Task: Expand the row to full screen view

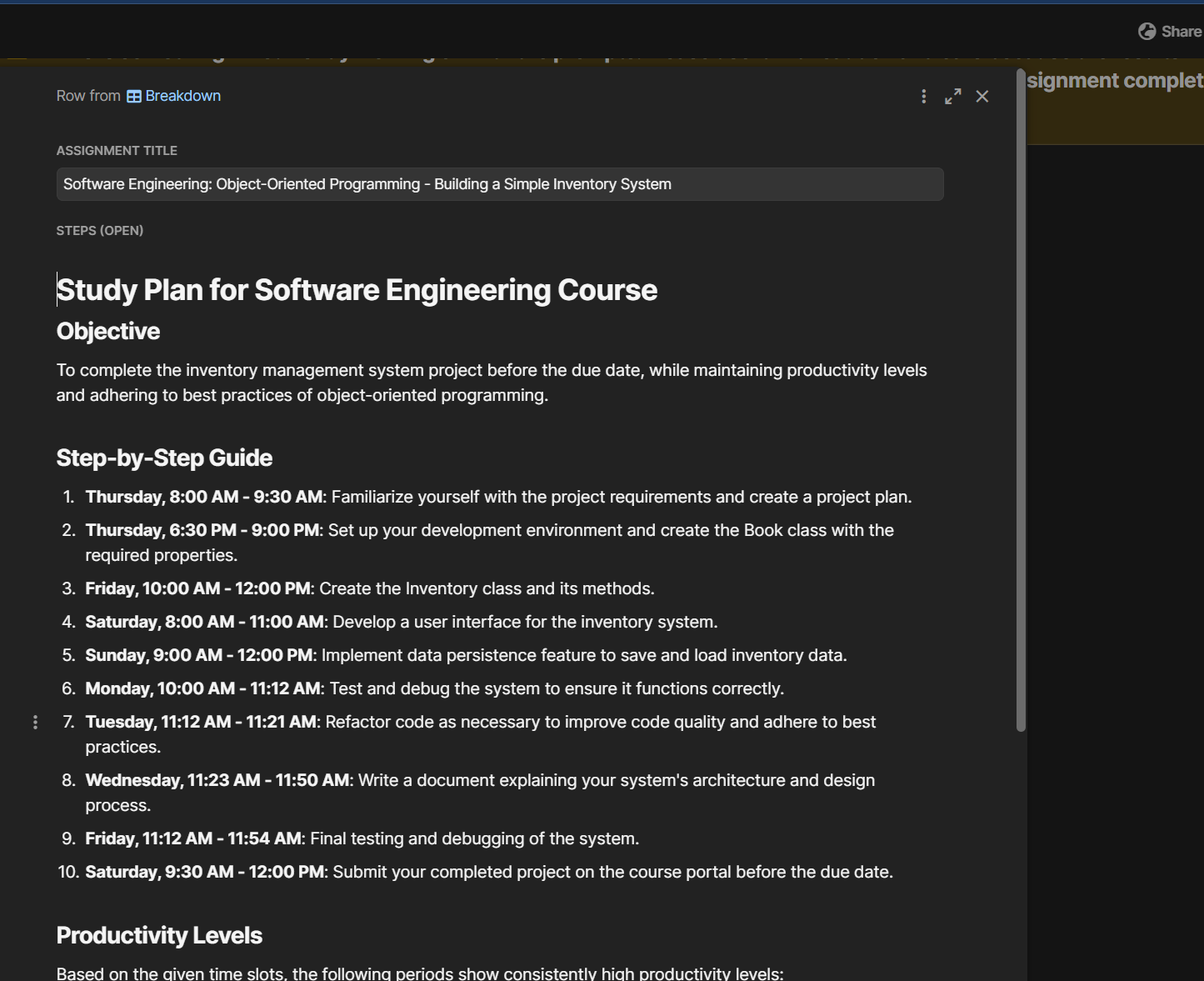Action: pyautogui.click(x=953, y=97)
